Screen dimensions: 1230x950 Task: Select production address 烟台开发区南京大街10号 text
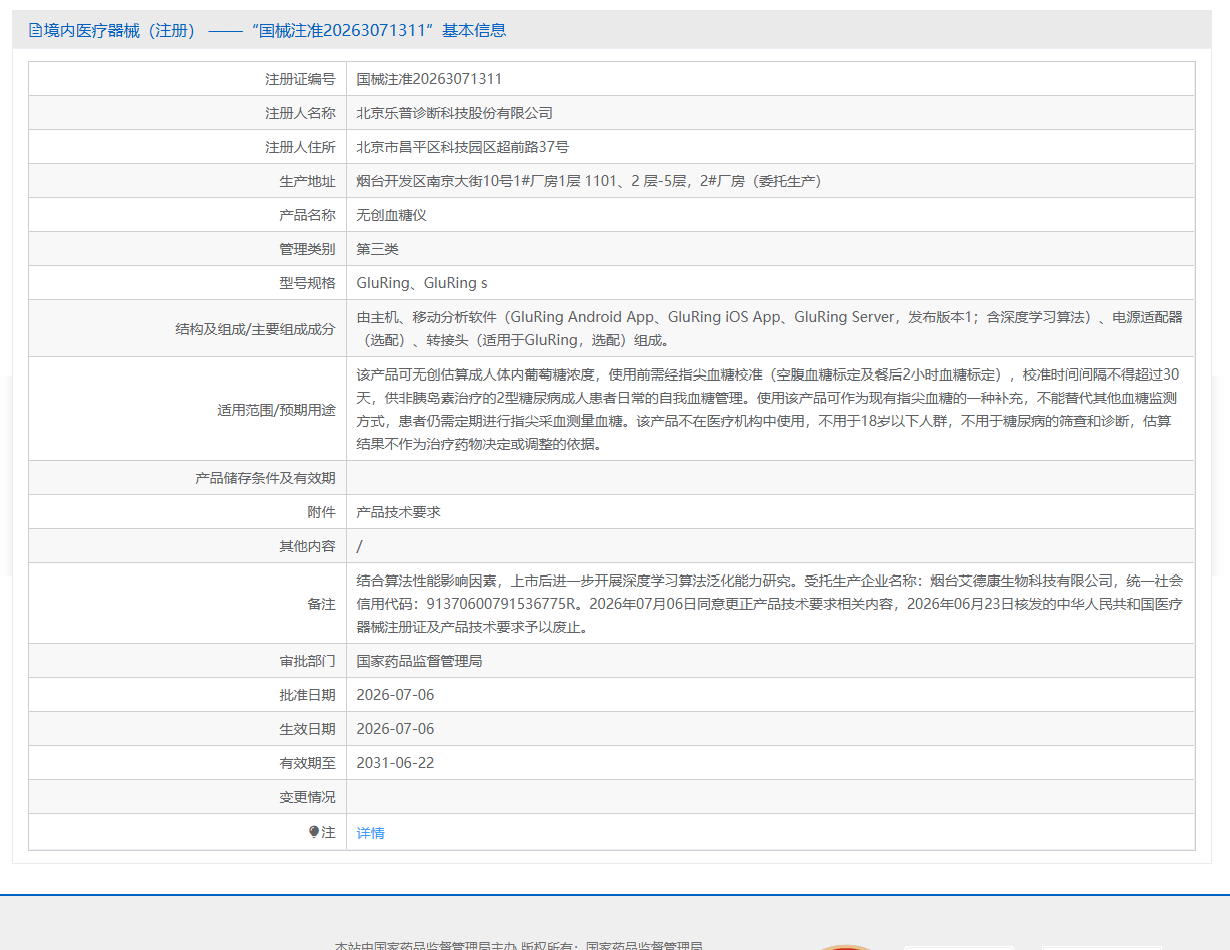[589, 181]
